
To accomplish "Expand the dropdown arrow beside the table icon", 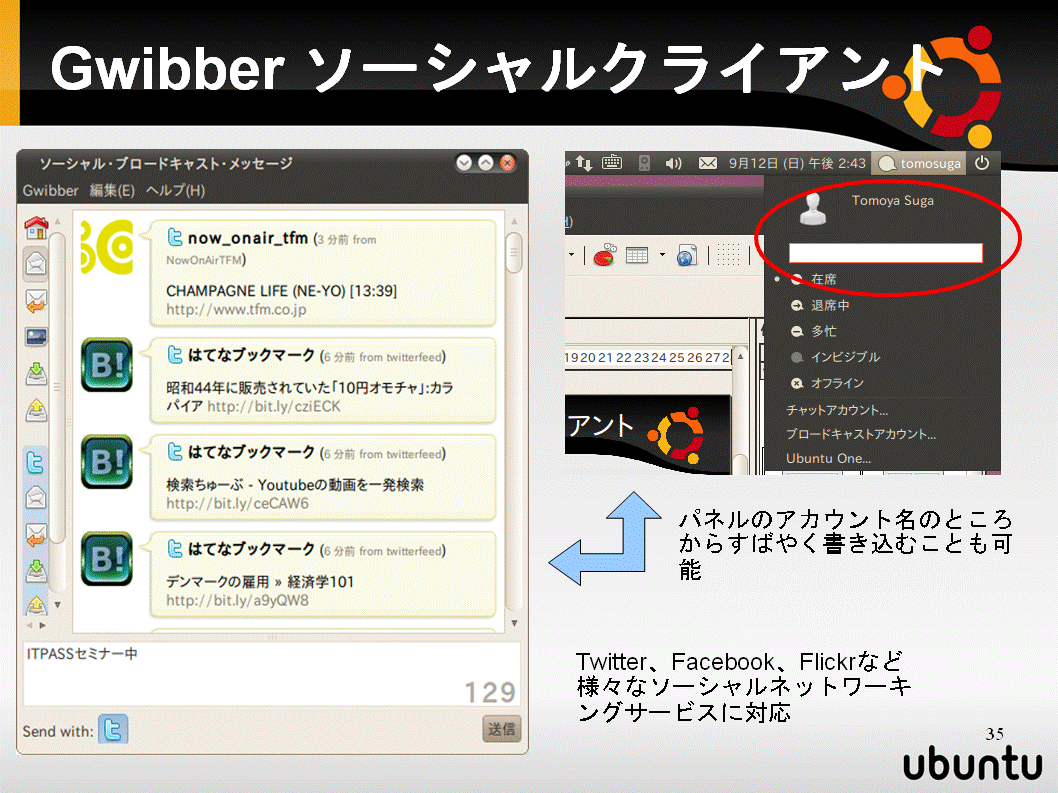I will (662, 255).
